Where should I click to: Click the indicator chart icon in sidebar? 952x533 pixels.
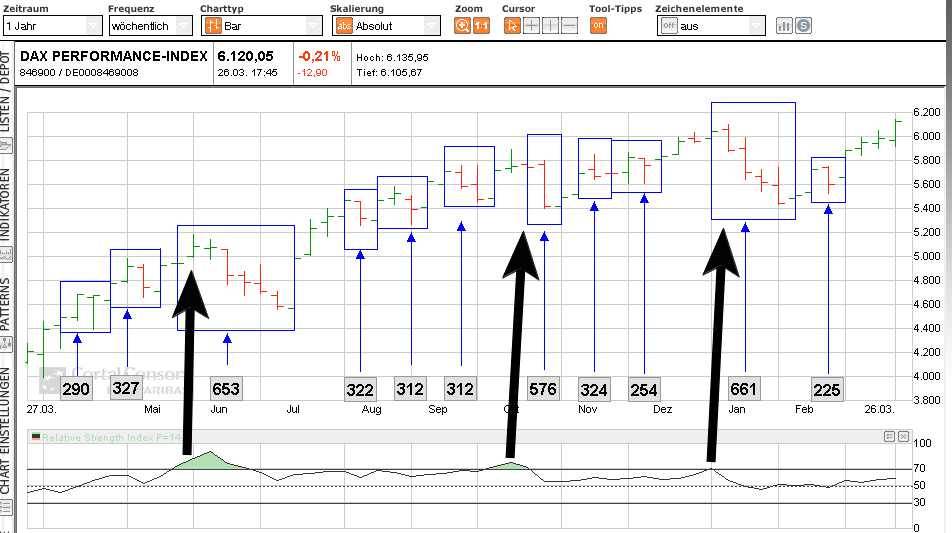(5, 256)
